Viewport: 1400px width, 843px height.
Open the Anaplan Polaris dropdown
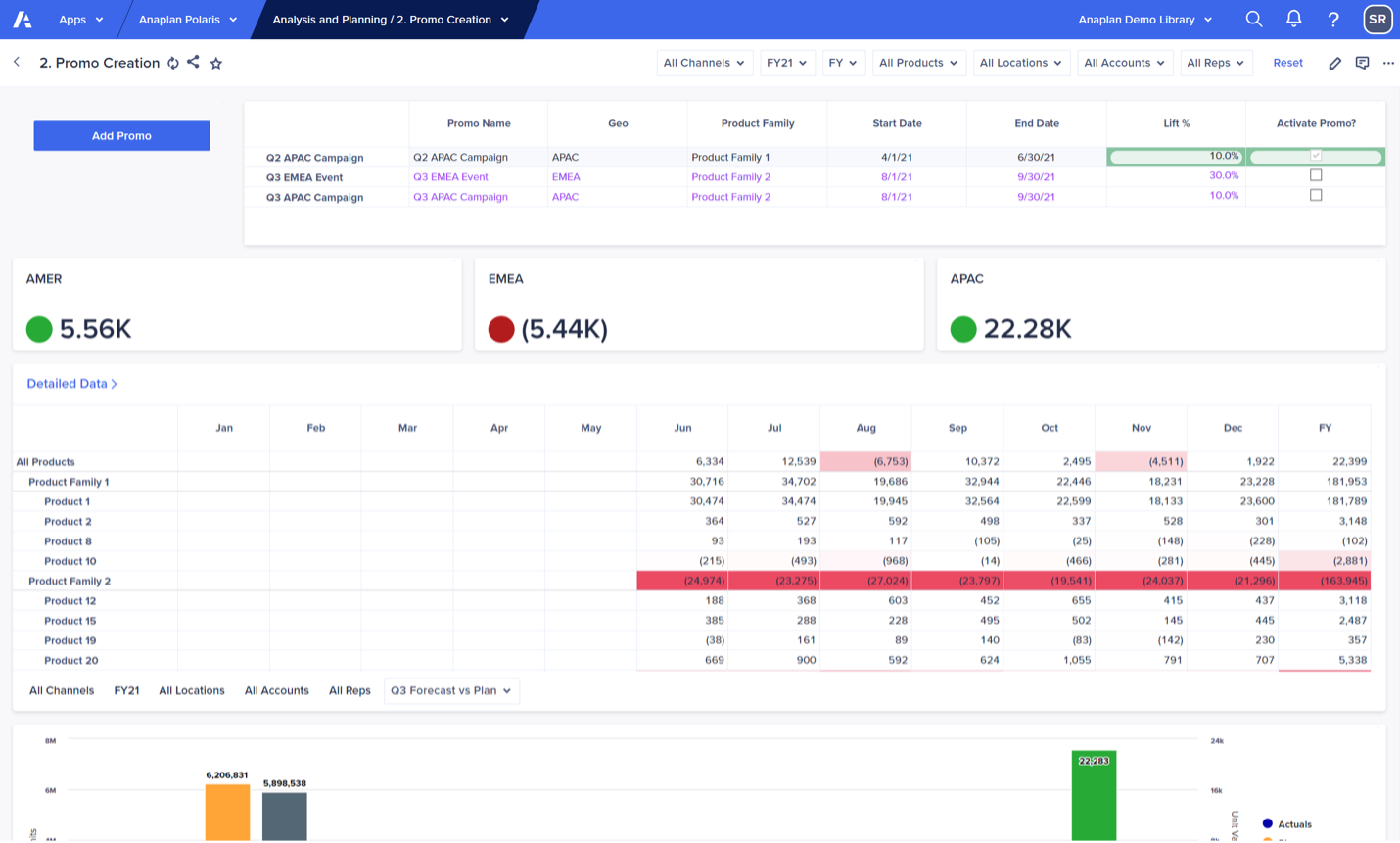pos(187,20)
